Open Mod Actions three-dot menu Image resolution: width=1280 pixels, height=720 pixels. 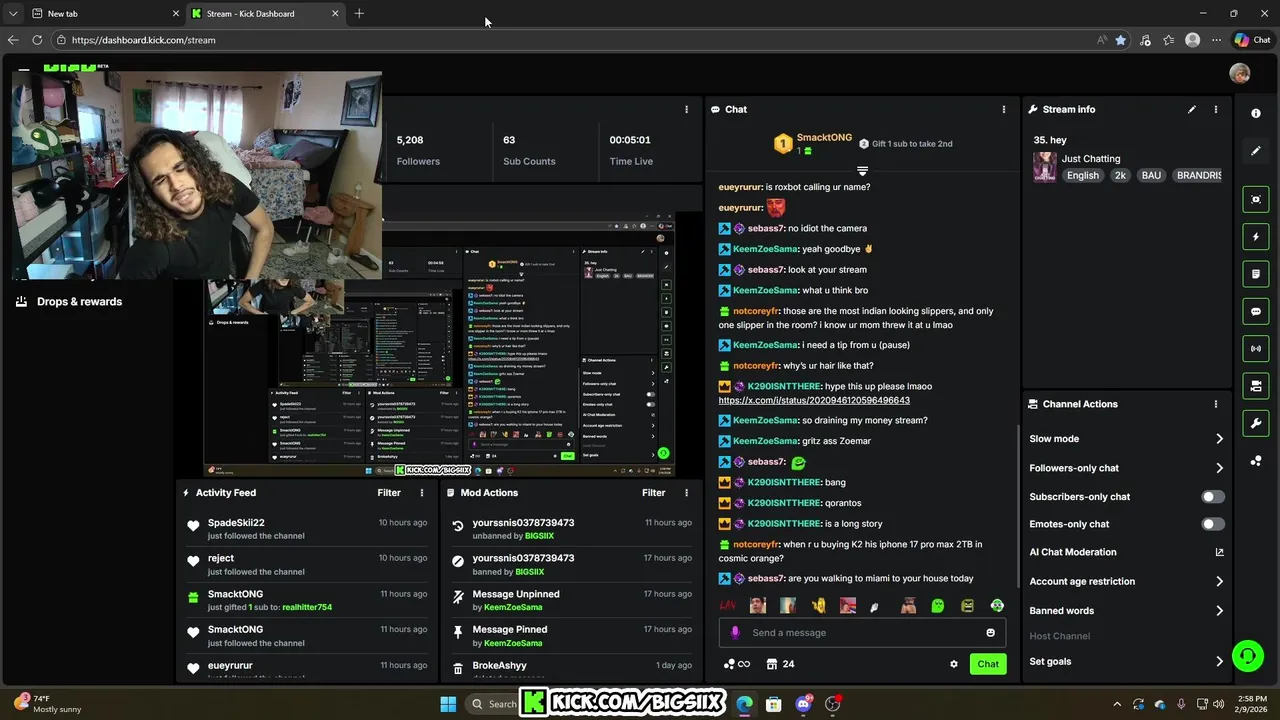click(686, 493)
